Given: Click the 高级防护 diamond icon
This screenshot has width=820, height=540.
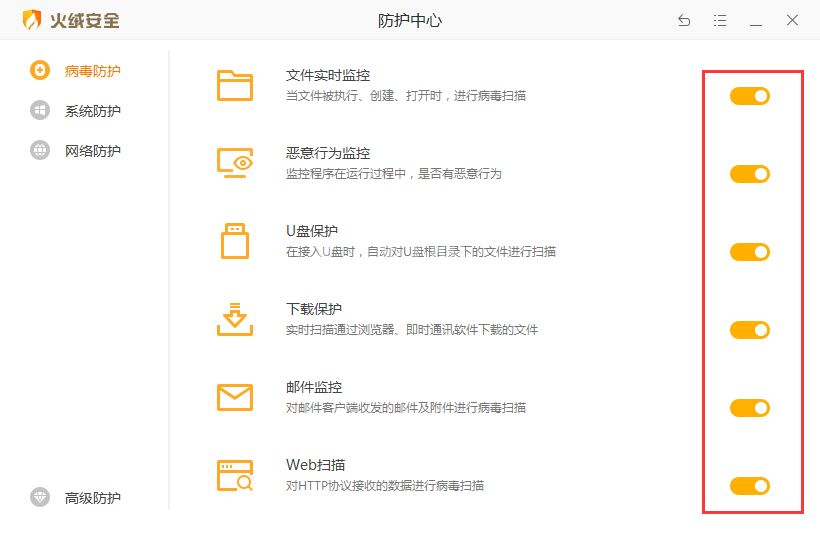Looking at the screenshot, I should click(x=40, y=497).
